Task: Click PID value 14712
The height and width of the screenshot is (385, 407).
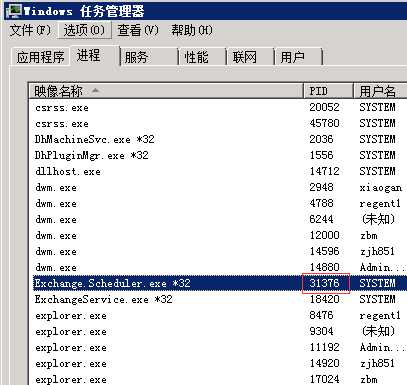Action: coord(324,171)
